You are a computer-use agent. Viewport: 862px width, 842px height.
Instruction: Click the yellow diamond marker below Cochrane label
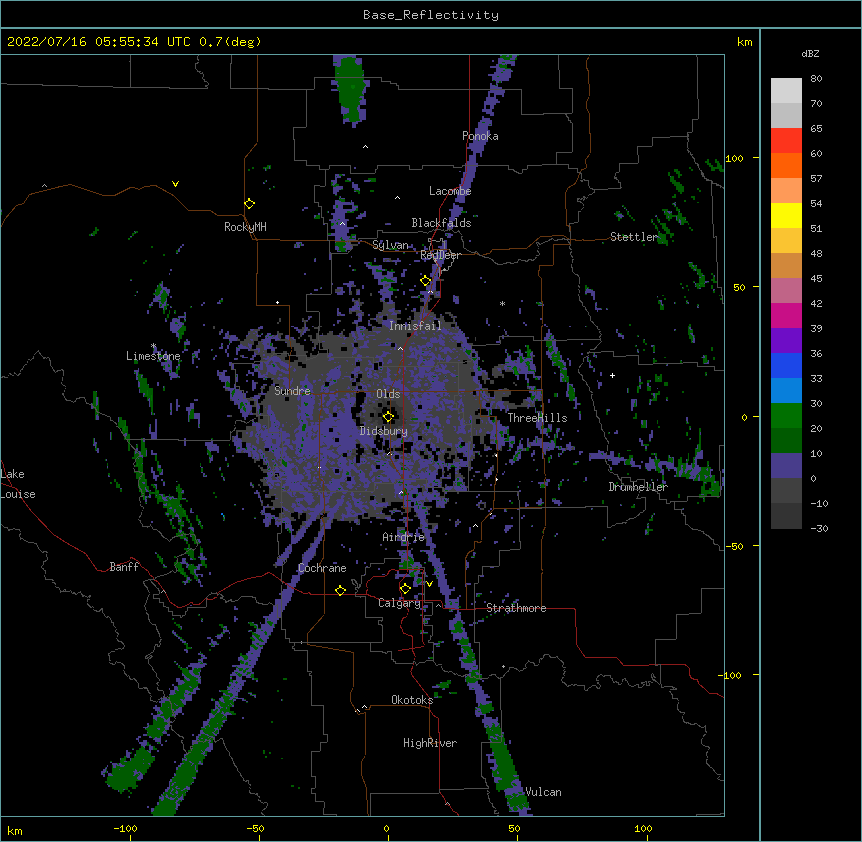(x=340, y=590)
